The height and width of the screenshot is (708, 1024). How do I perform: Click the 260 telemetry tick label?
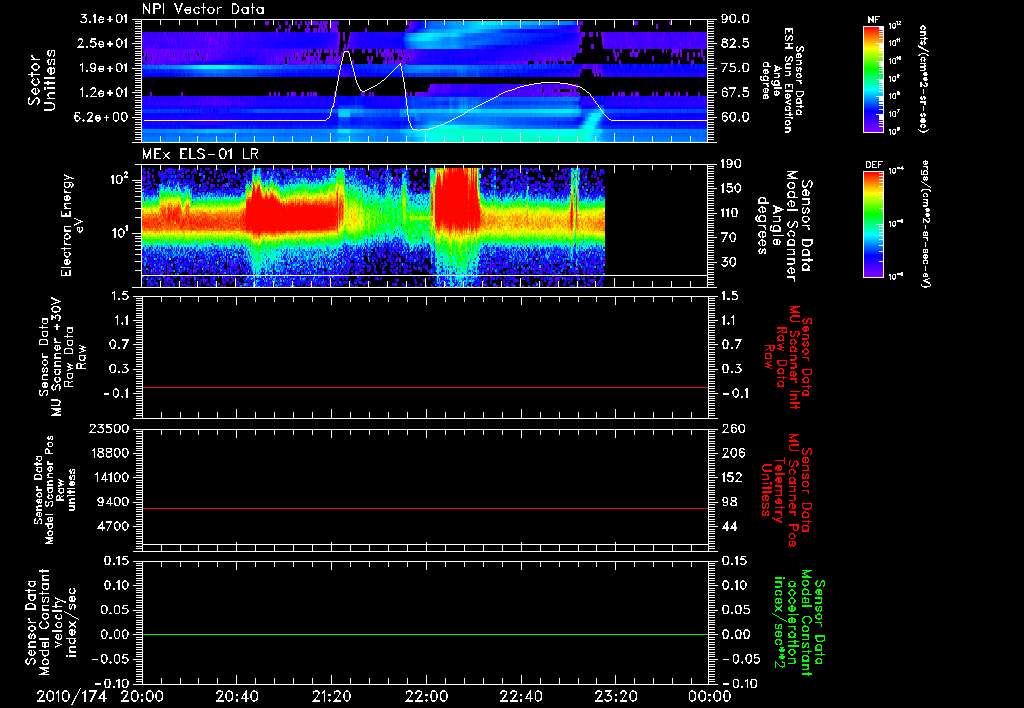coord(731,429)
